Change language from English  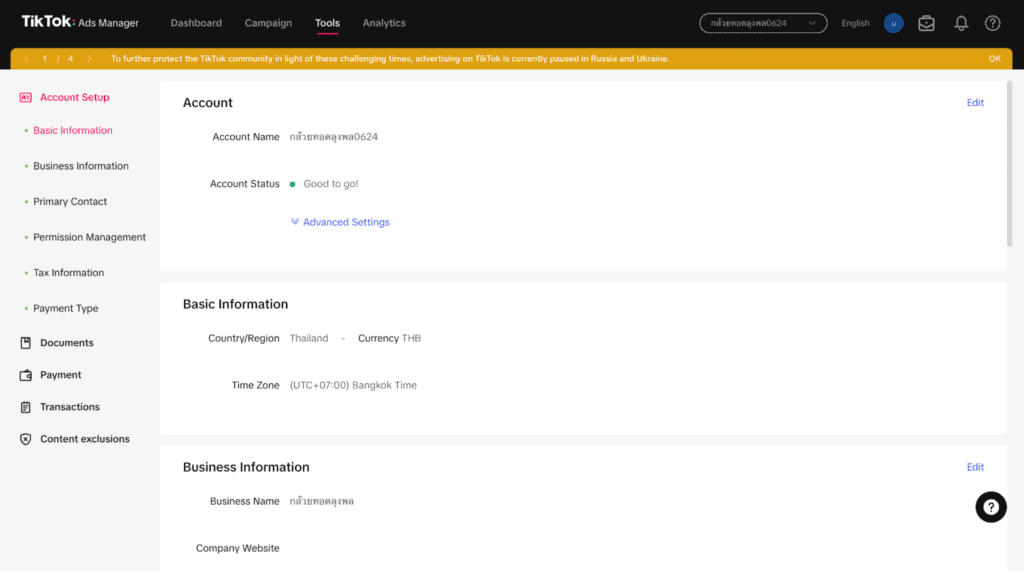(x=855, y=24)
